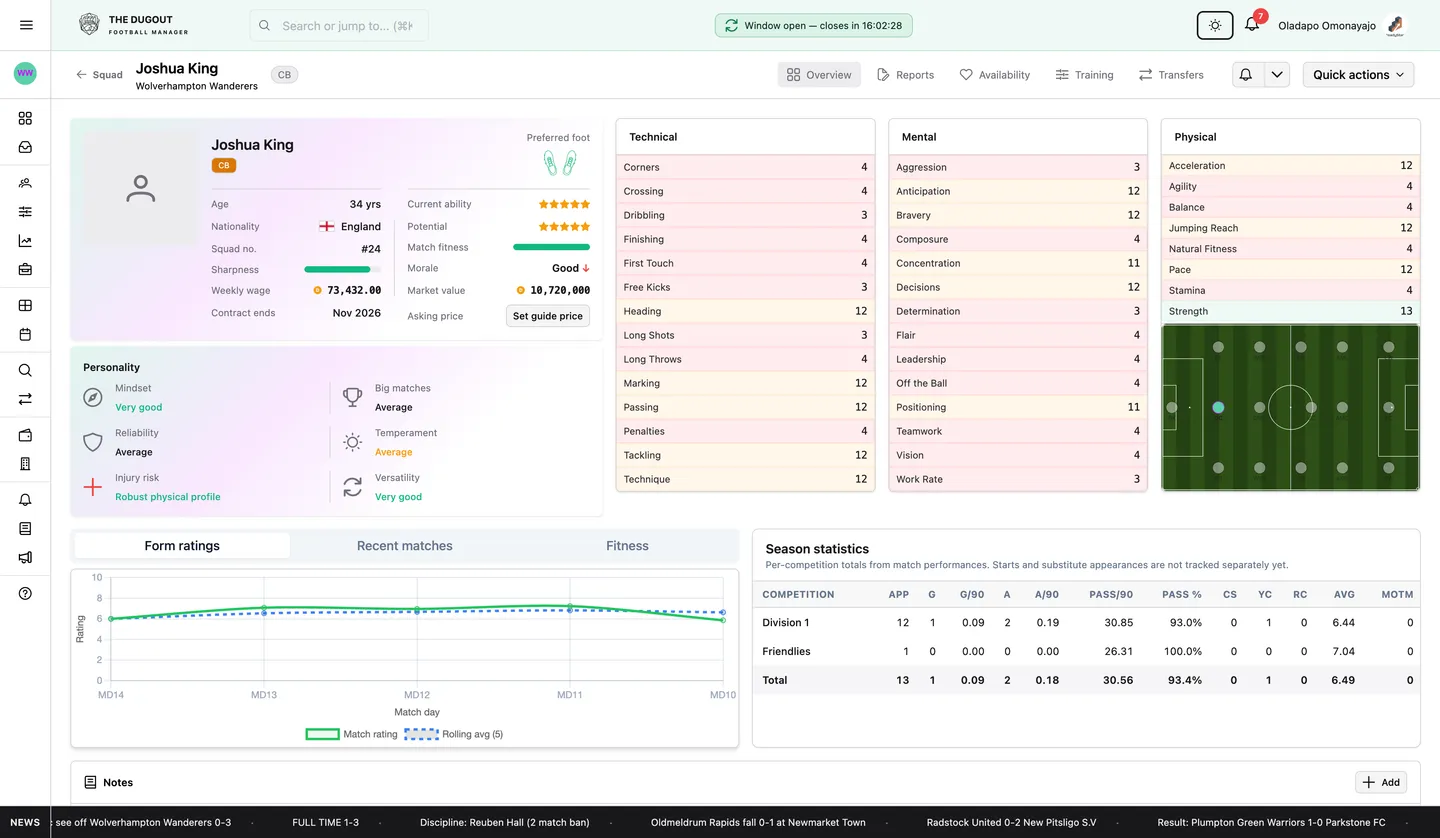The image size is (1440, 838).
Task: Open the transfers arrows icon in the sidebar
Action: pos(25,399)
